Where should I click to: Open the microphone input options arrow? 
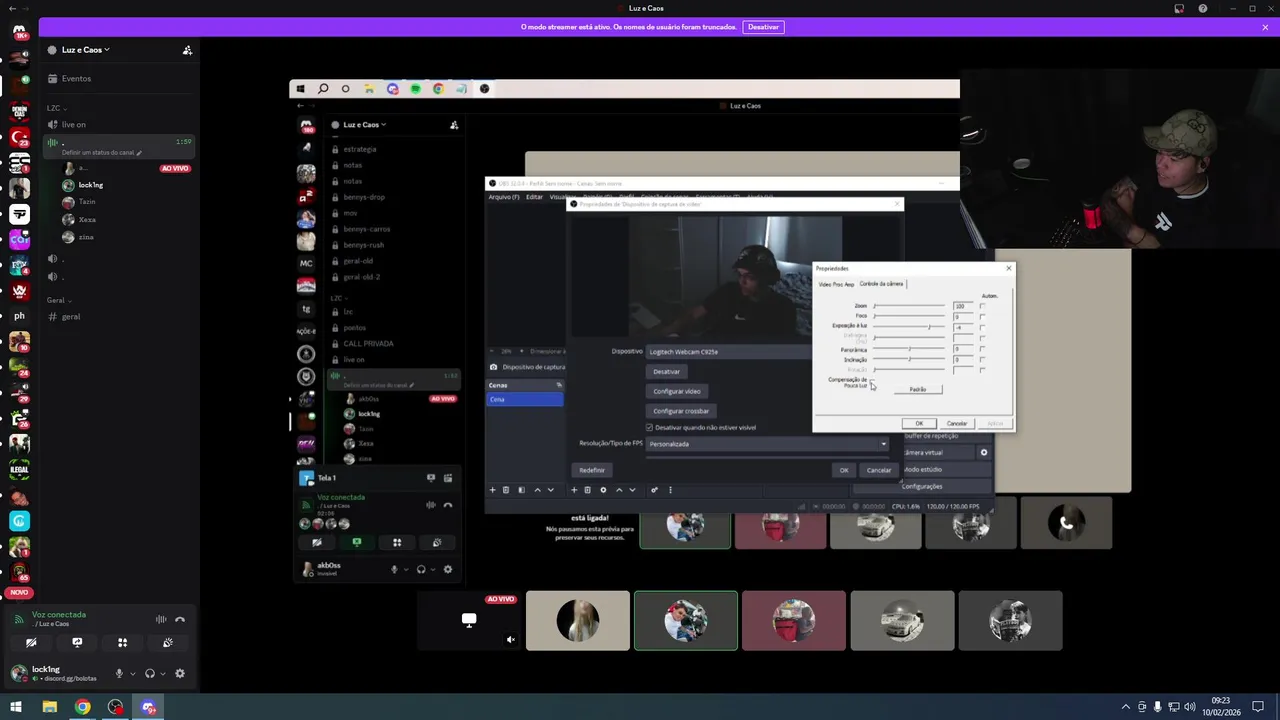point(132,674)
